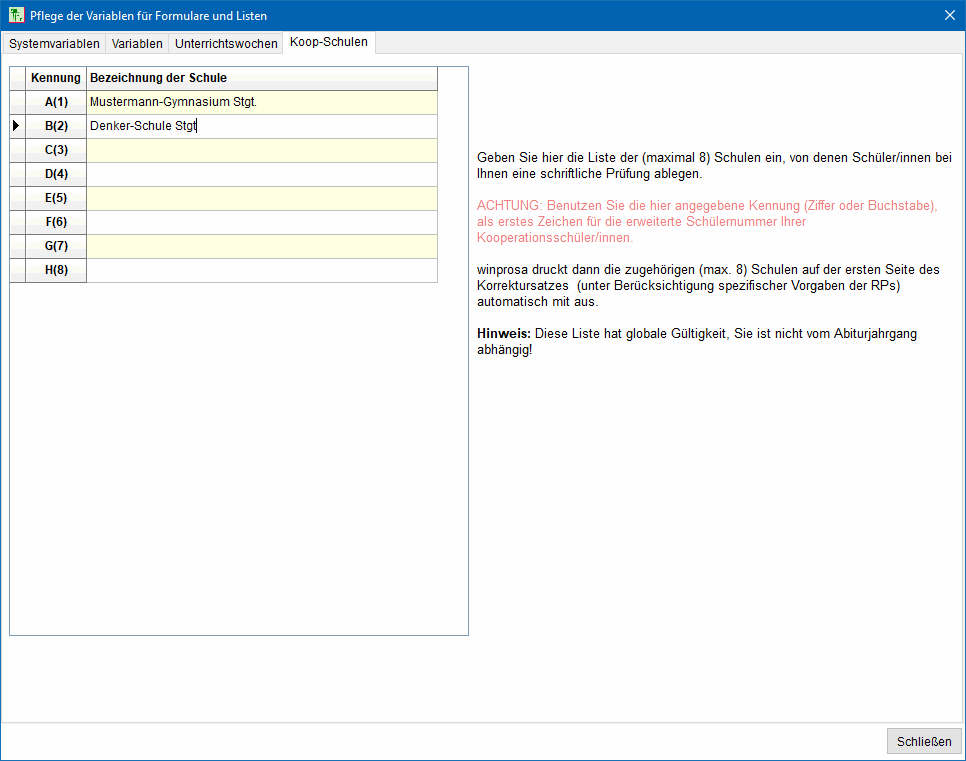Click the empty school name cell for C(3)
The image size is (966, 761).
click(x=261, y=150)
